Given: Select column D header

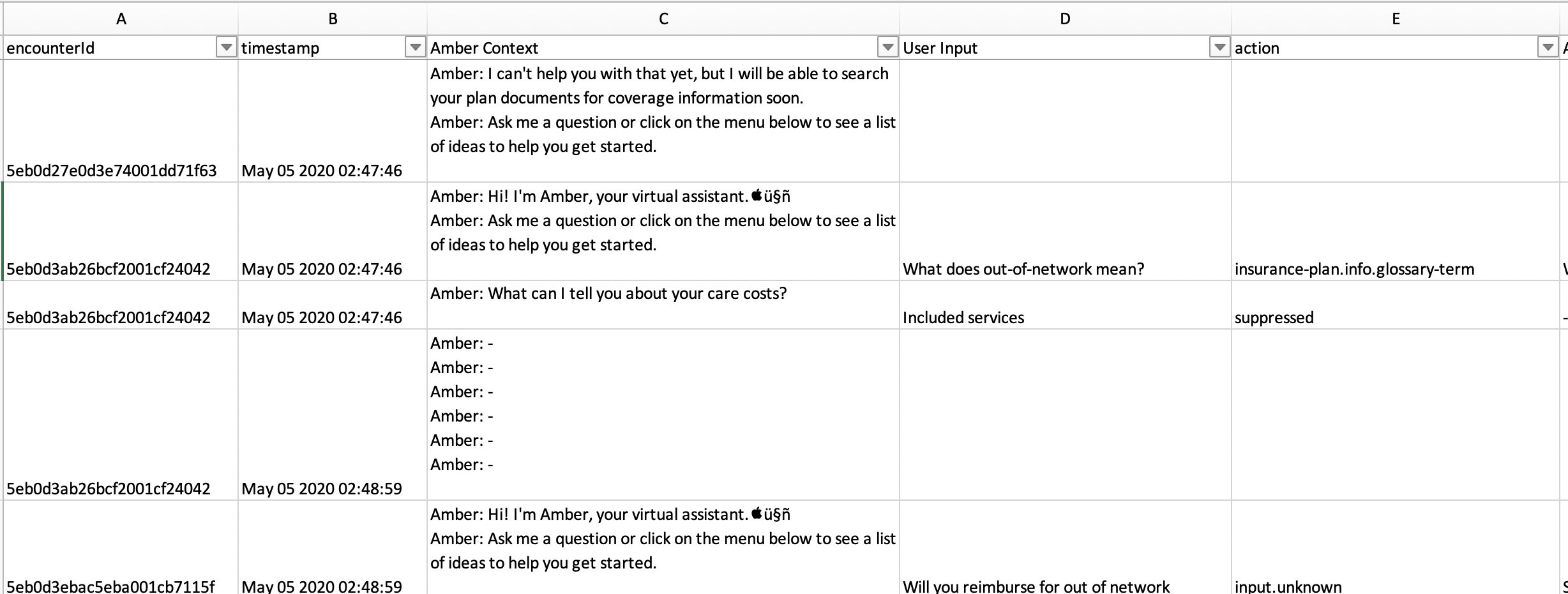Looking at the screenshot, I should point(1065,19).
